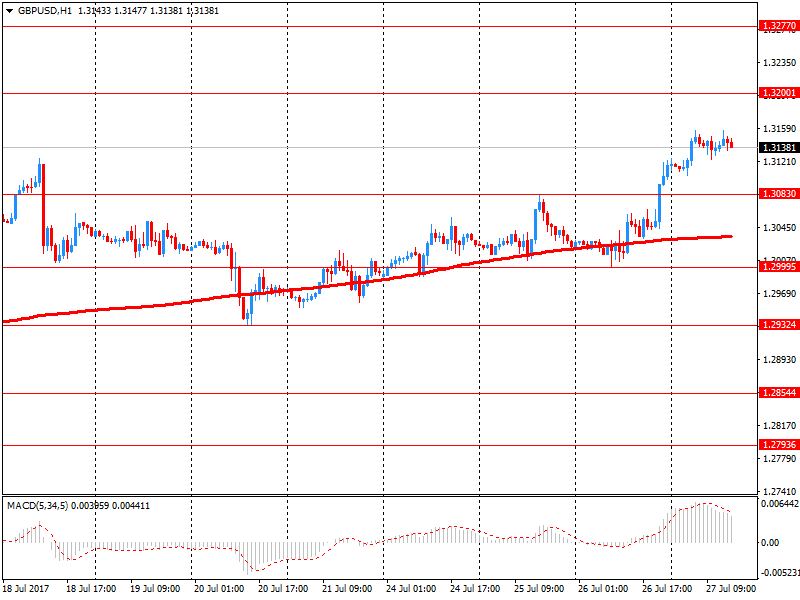Click the GBPUSD,H1 symbol title text
The image size is (800, 600).
pyautogui.click(x=45, y=11)
